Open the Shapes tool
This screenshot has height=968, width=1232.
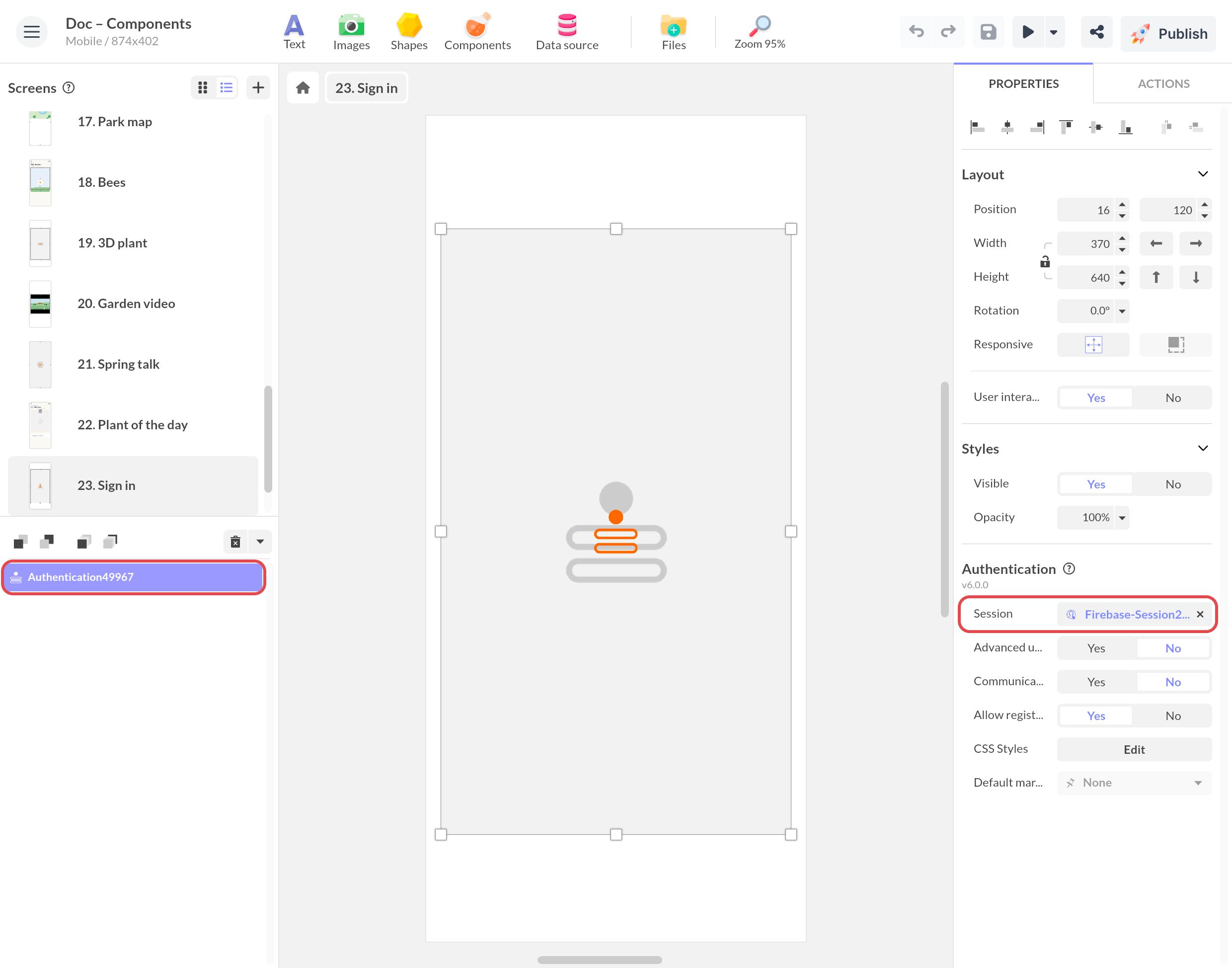point(408,32)
